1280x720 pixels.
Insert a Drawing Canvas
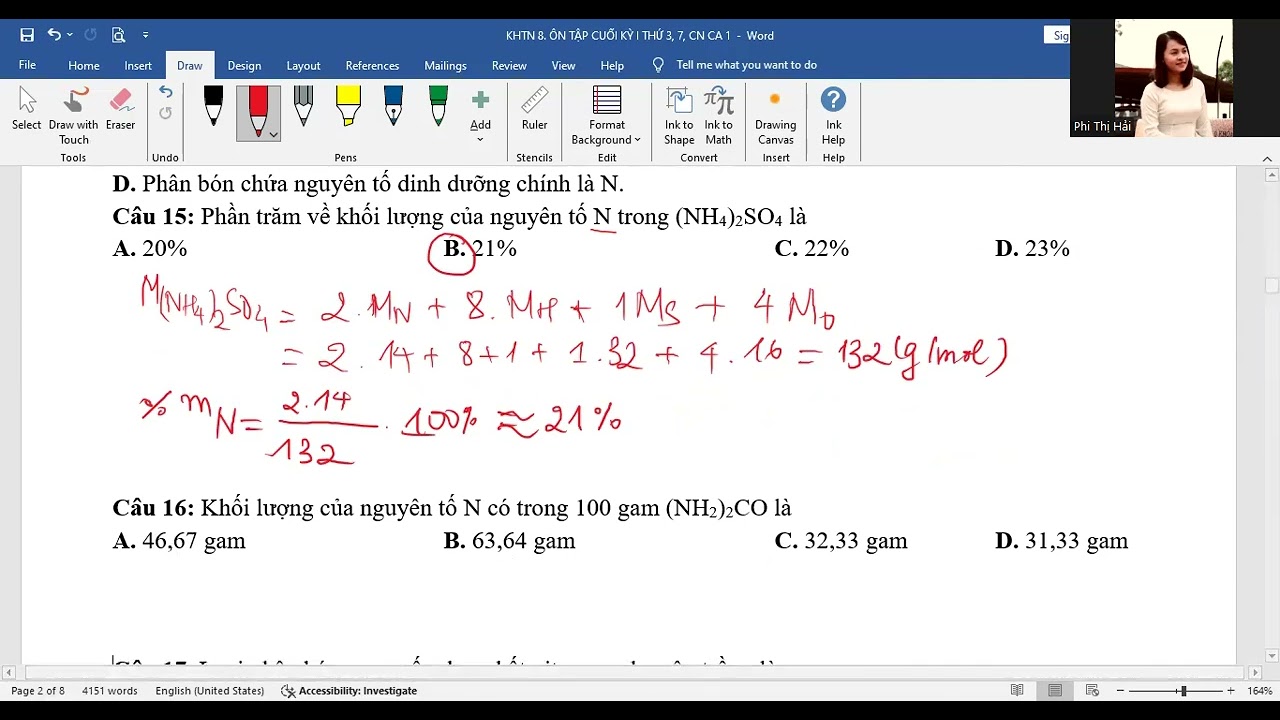tap(775, 116)
